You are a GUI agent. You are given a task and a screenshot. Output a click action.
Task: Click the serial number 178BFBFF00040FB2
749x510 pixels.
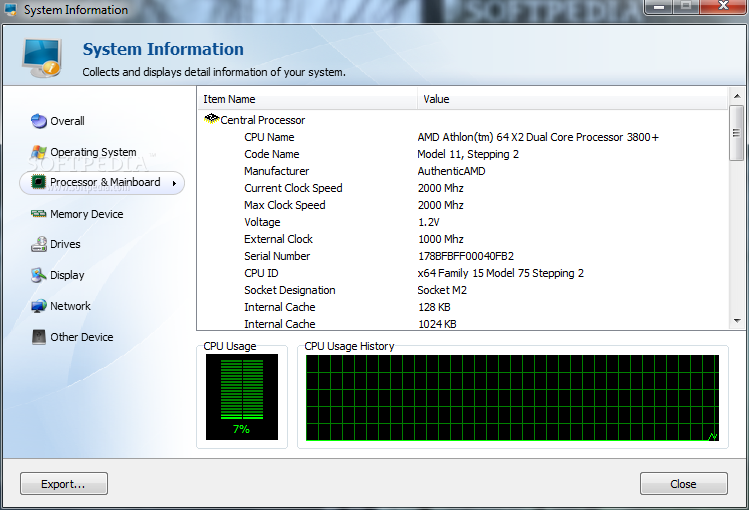click(x=466, y=256)
